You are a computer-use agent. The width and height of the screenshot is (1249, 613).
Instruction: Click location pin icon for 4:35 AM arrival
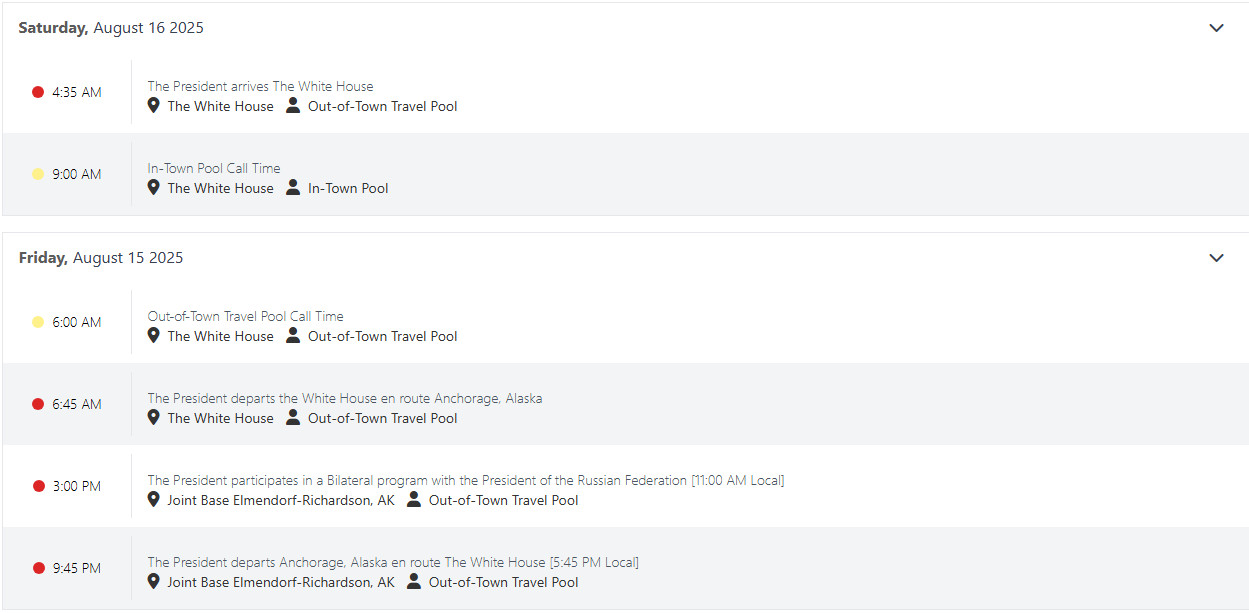pyautogui.click(x=153, y=106)
